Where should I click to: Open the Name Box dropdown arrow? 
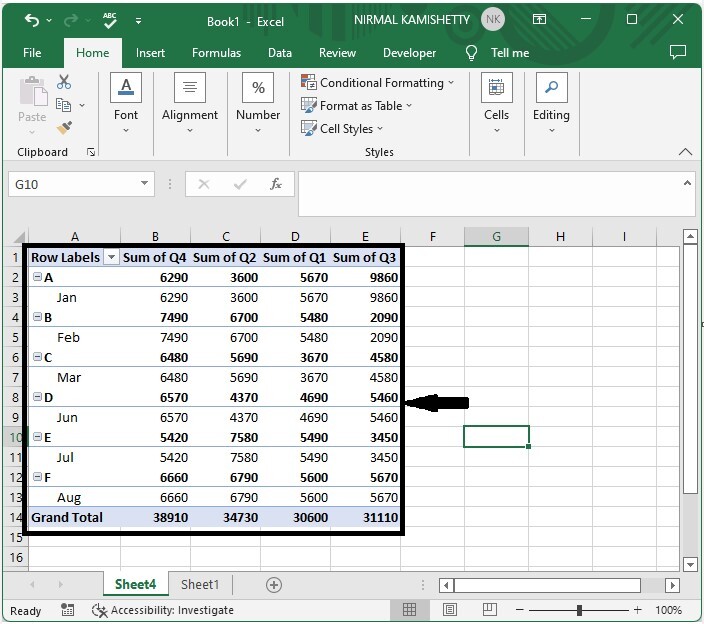144,184
